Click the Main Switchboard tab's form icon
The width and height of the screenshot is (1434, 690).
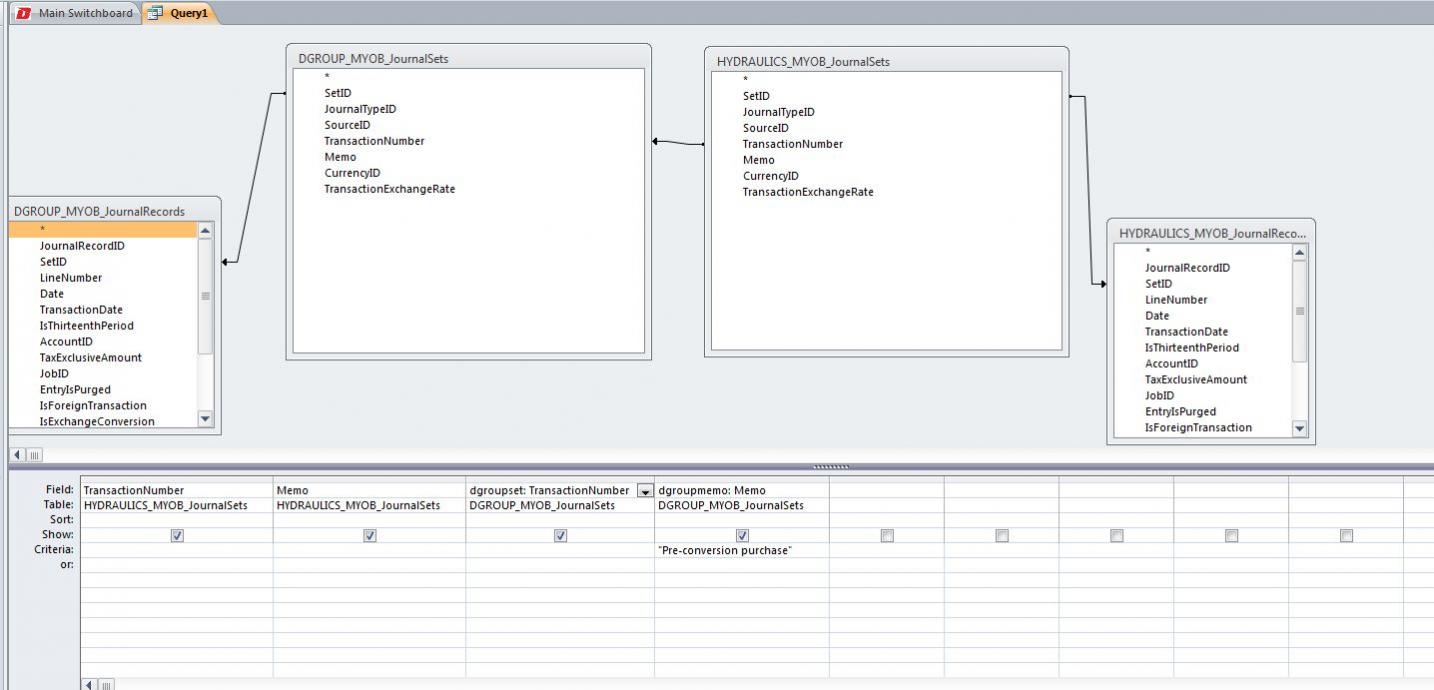[24, 13]
